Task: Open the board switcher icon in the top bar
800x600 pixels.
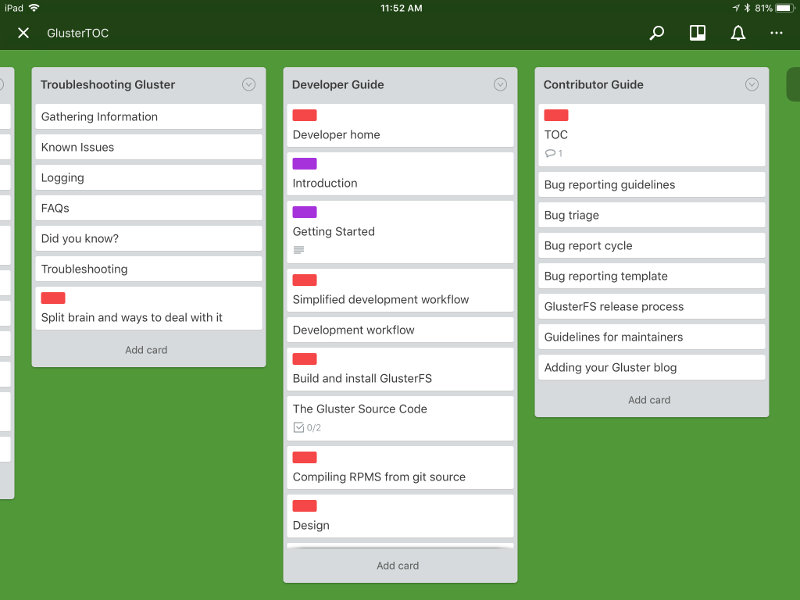Action: [x=697, y=33]
